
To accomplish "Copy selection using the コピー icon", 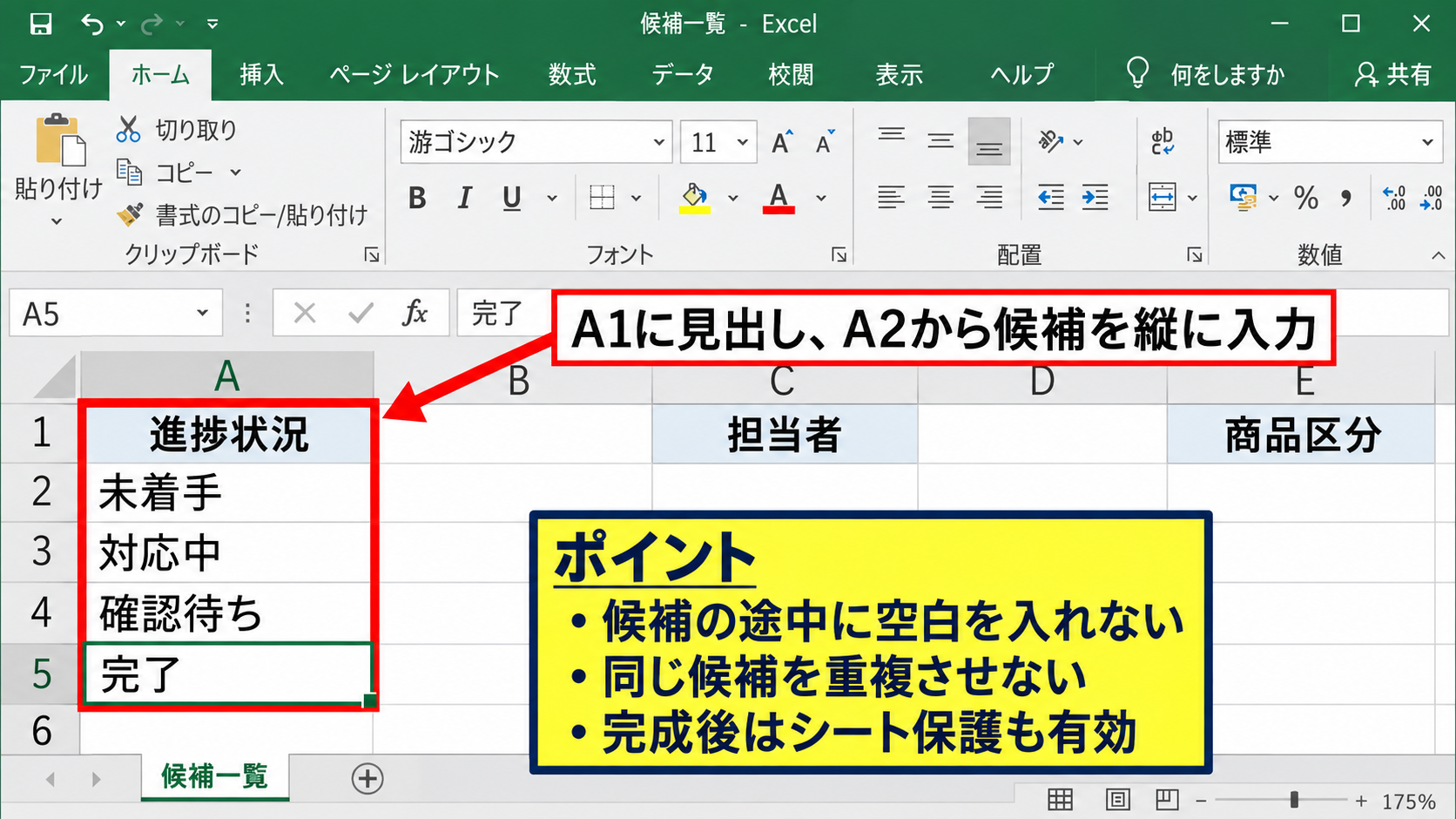I will pyautogui.click(x=129, y=173).
